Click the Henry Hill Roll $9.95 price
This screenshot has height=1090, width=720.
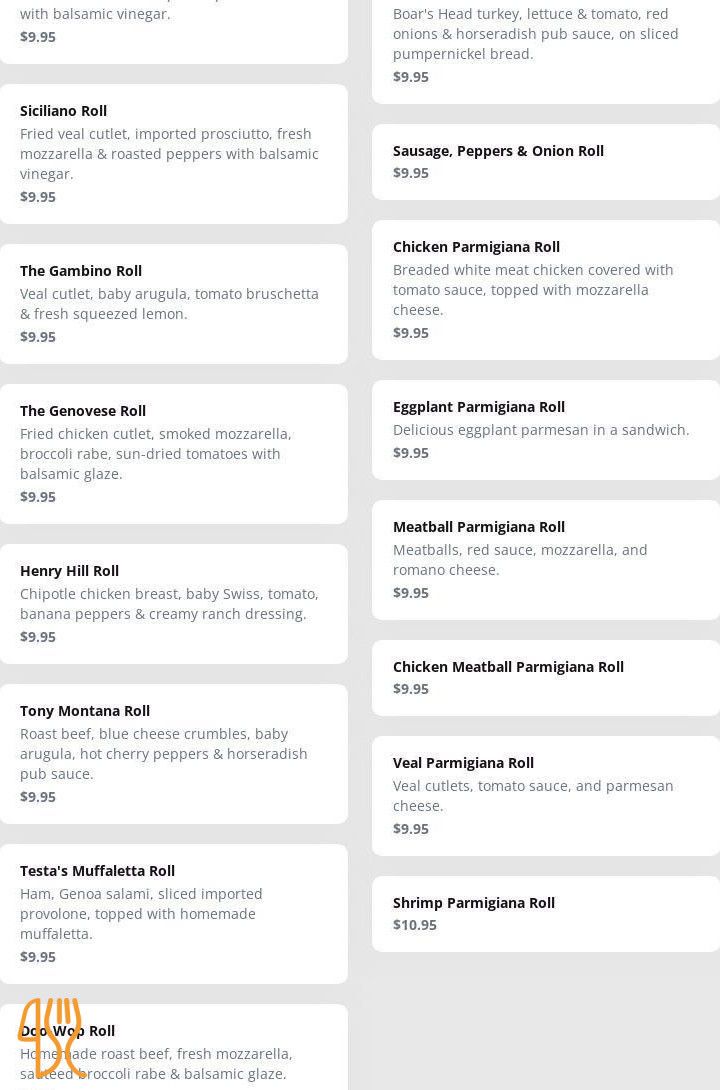[38, 637]
